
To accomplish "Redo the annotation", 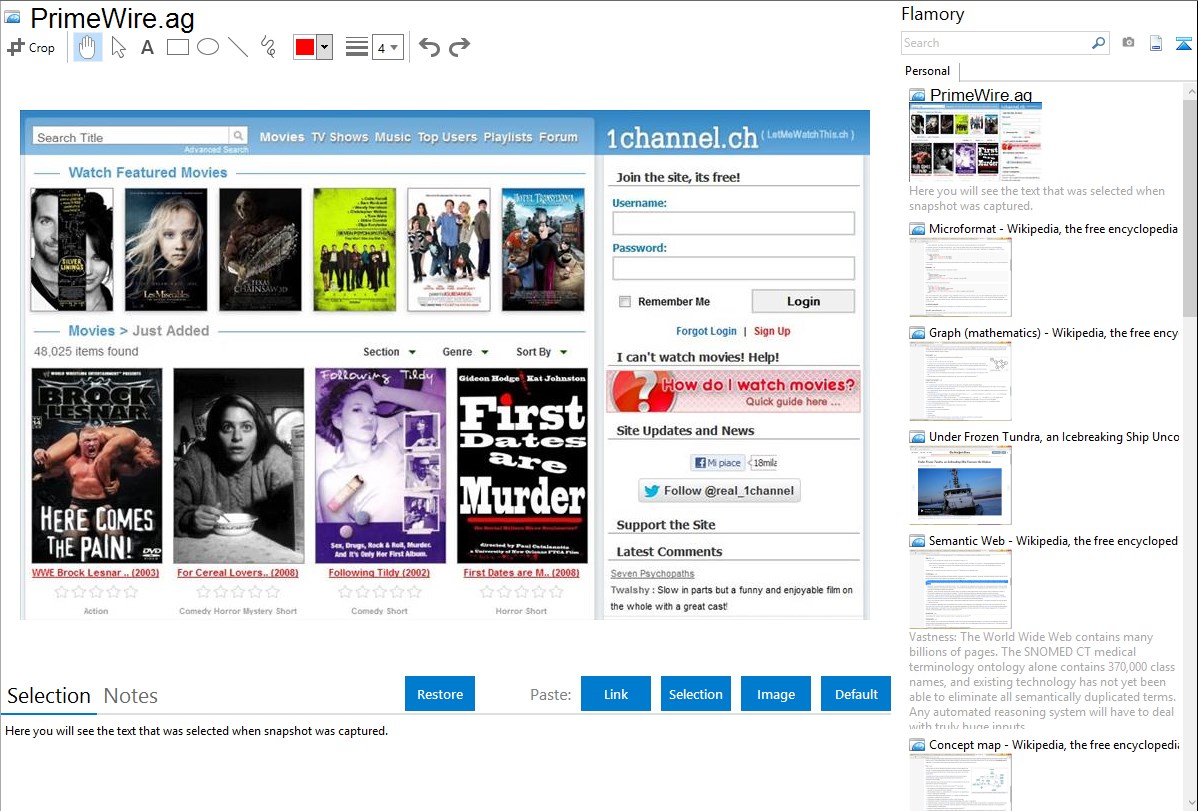I will [x=459, y=47].
